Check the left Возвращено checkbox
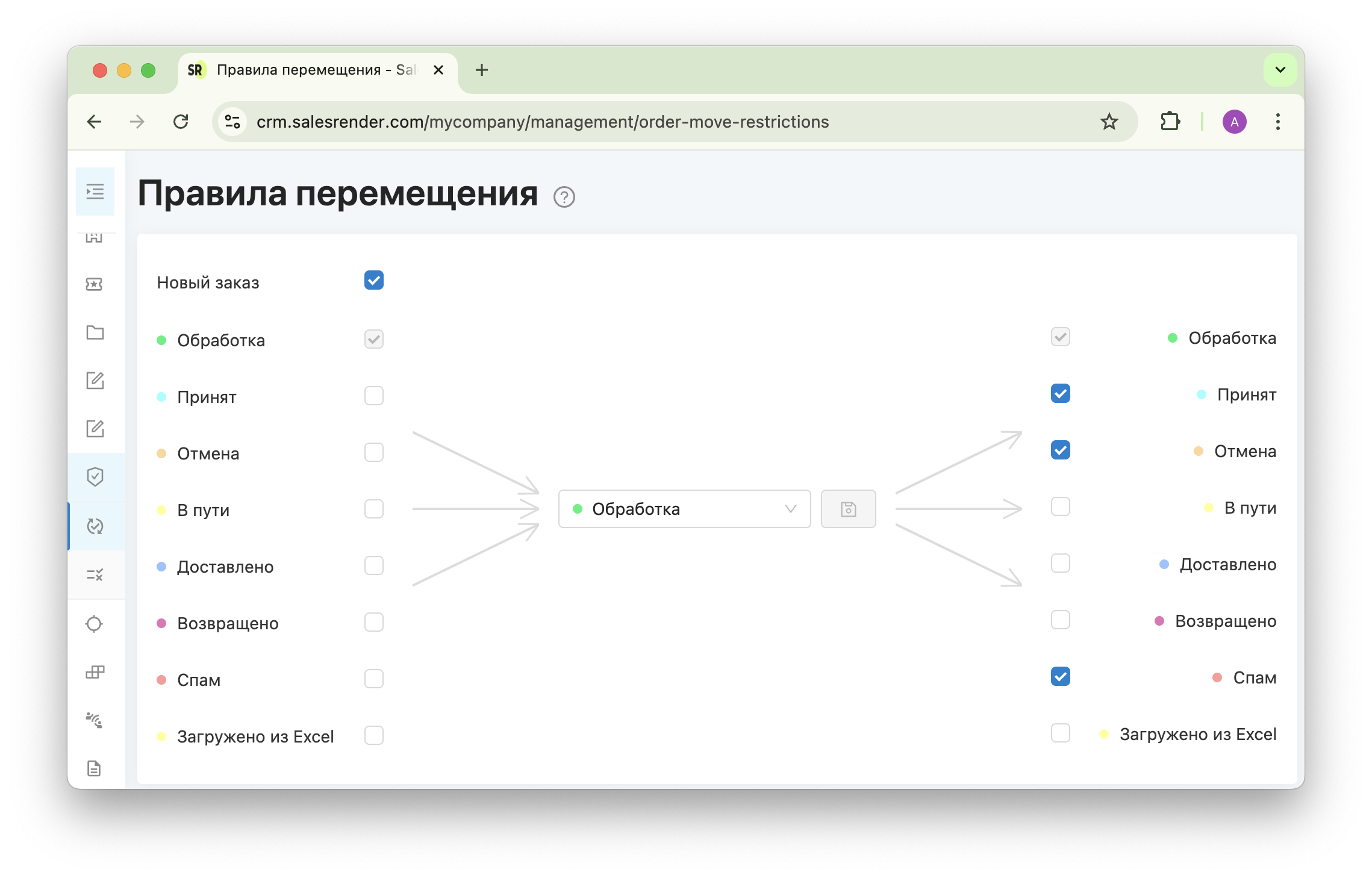1372x878 pixels. point(374,622)
